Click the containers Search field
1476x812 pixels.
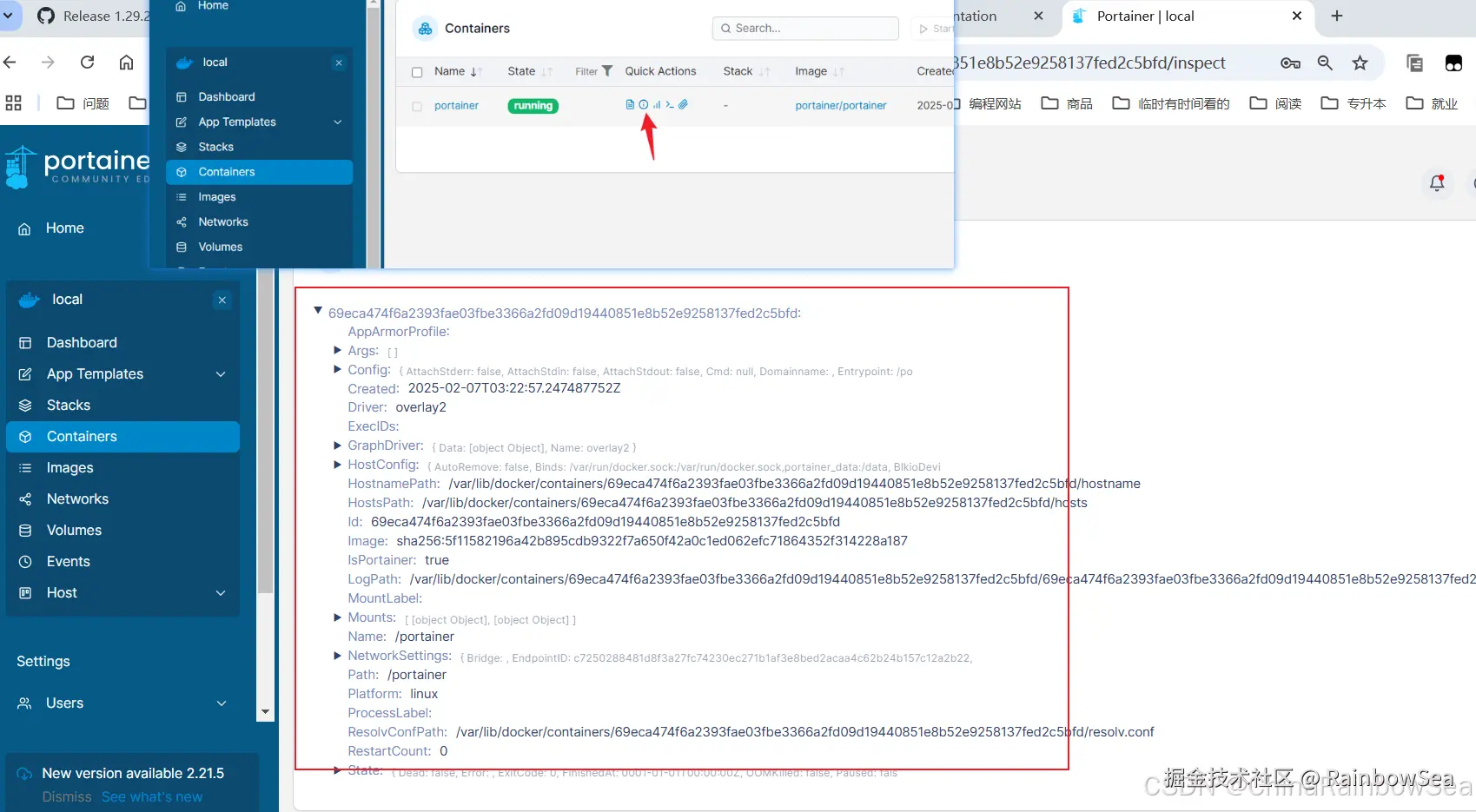click(805, 29)
